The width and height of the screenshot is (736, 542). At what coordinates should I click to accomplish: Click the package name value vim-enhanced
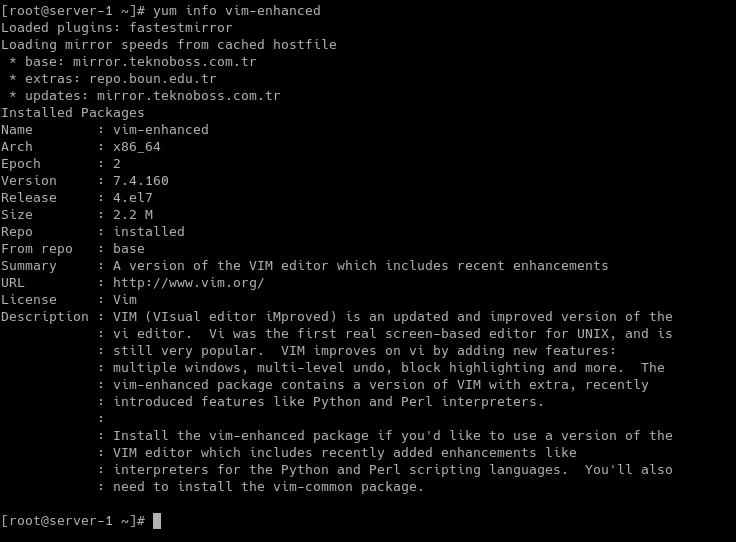161,130
